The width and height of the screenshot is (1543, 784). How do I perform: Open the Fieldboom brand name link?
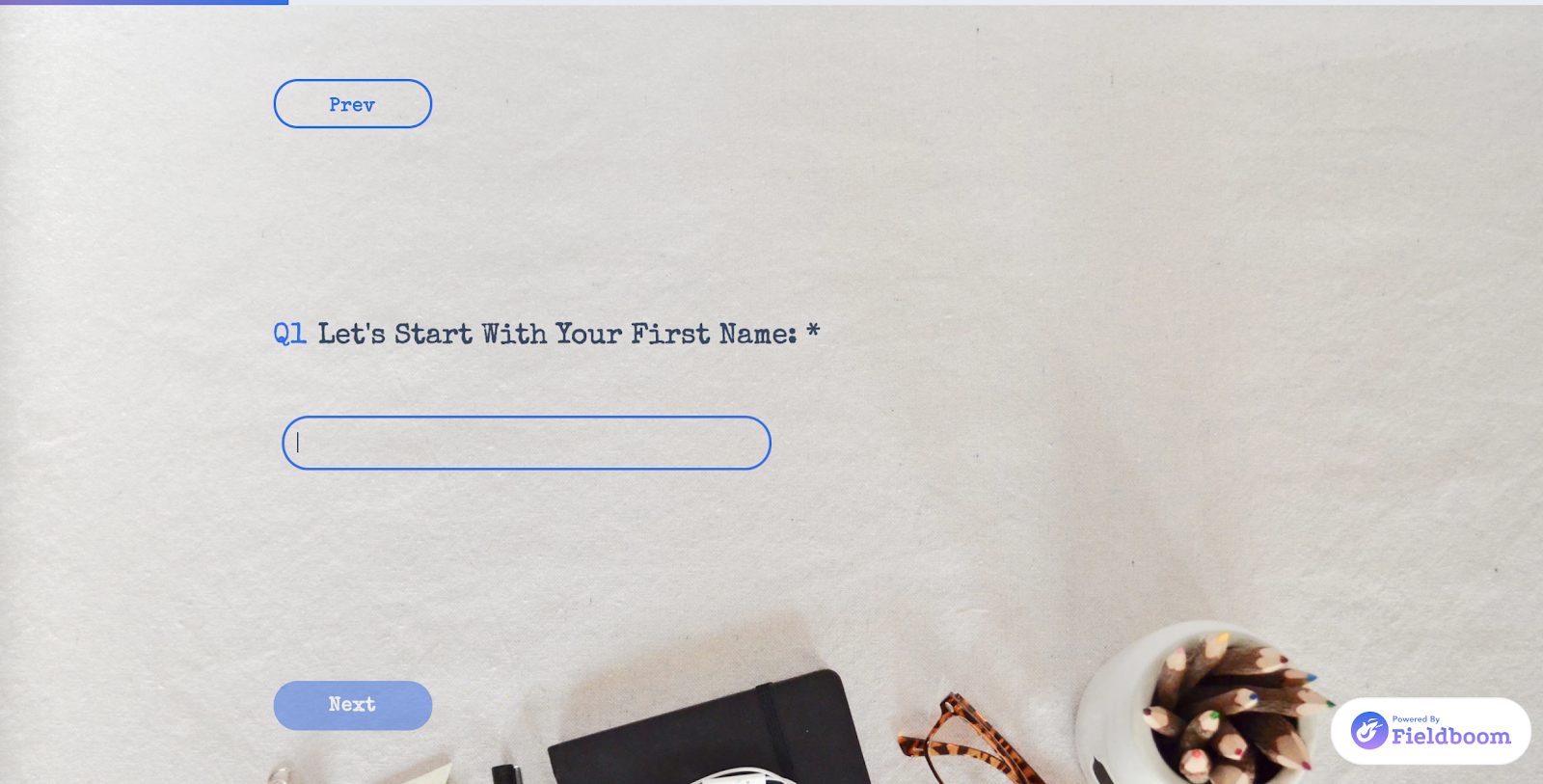pos(1450,737)
